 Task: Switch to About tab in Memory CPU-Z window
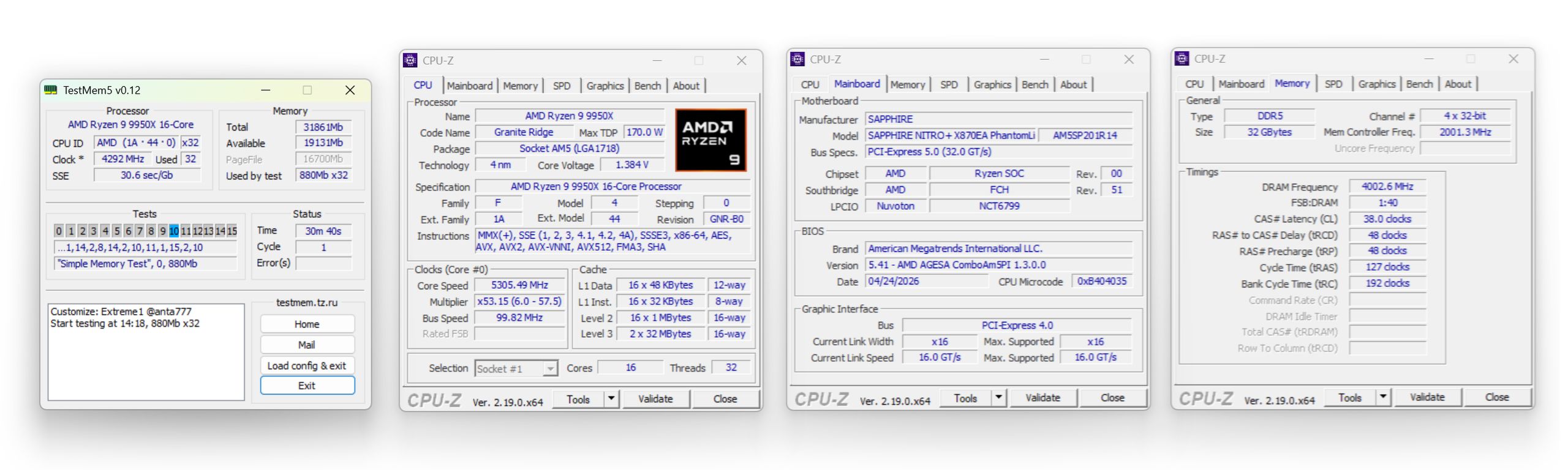pyautogui.click(x=1458, y=84)
